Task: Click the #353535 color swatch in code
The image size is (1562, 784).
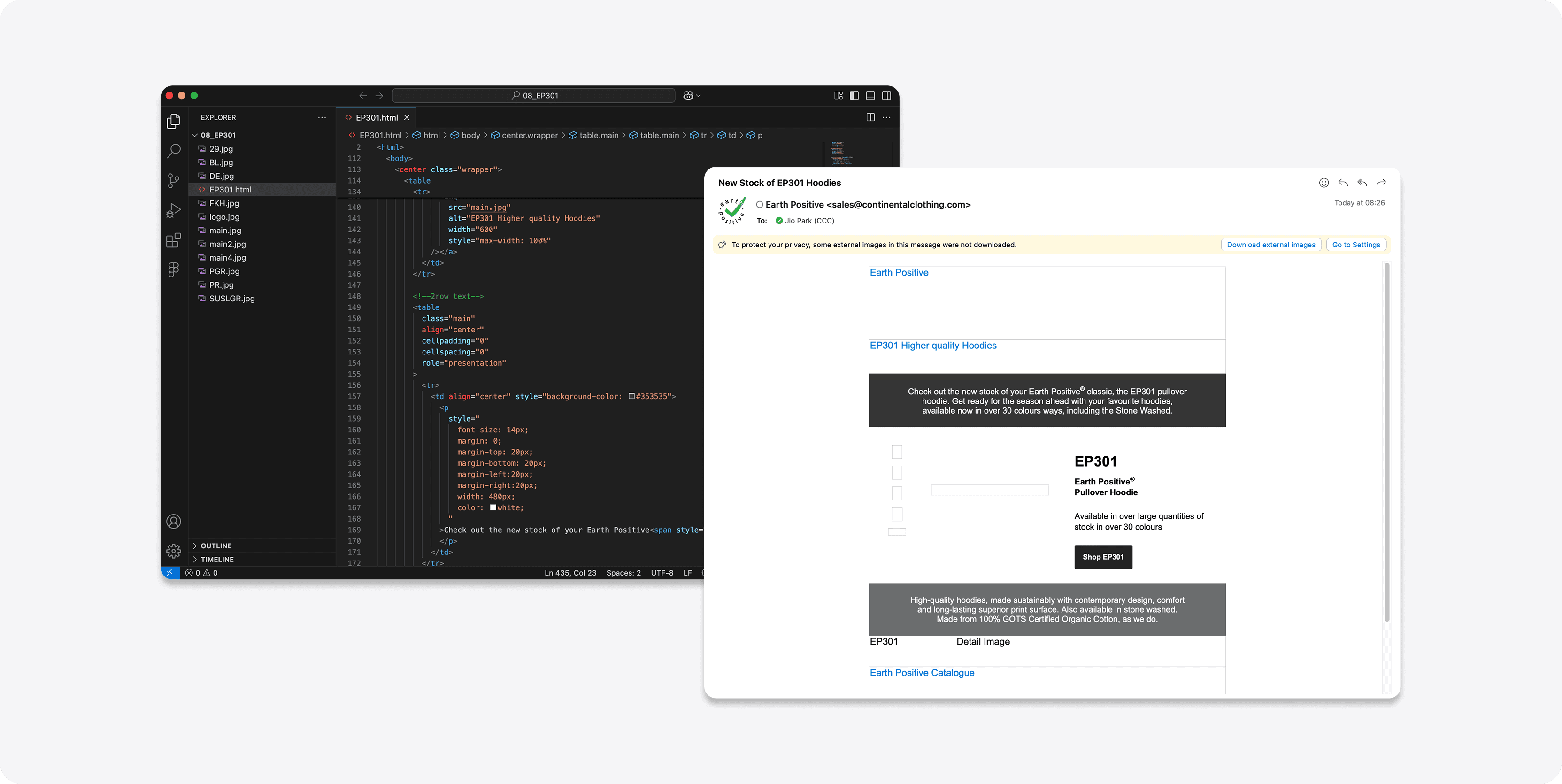Action: [631, 397]
